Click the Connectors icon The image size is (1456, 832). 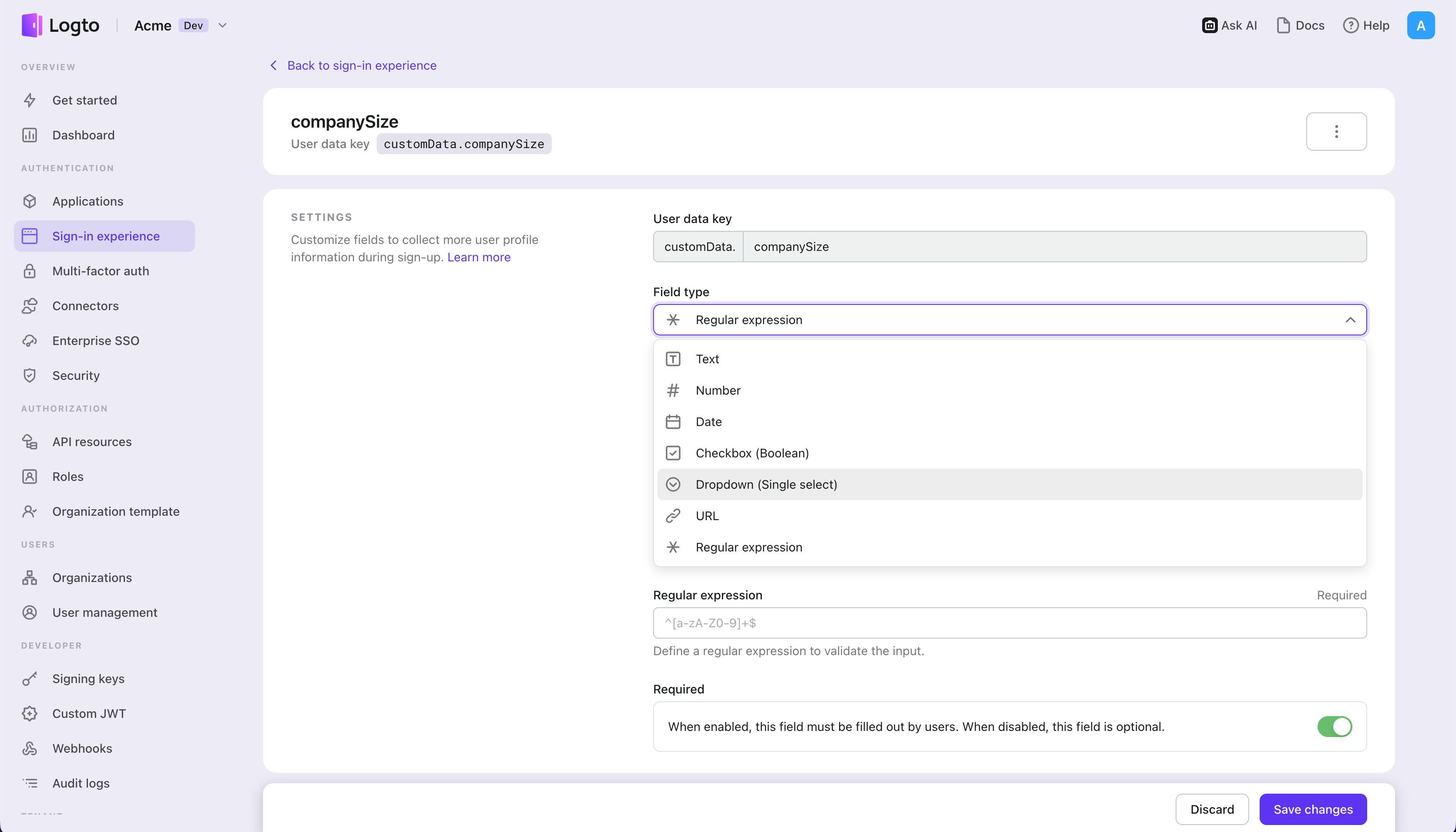point(30,306)
